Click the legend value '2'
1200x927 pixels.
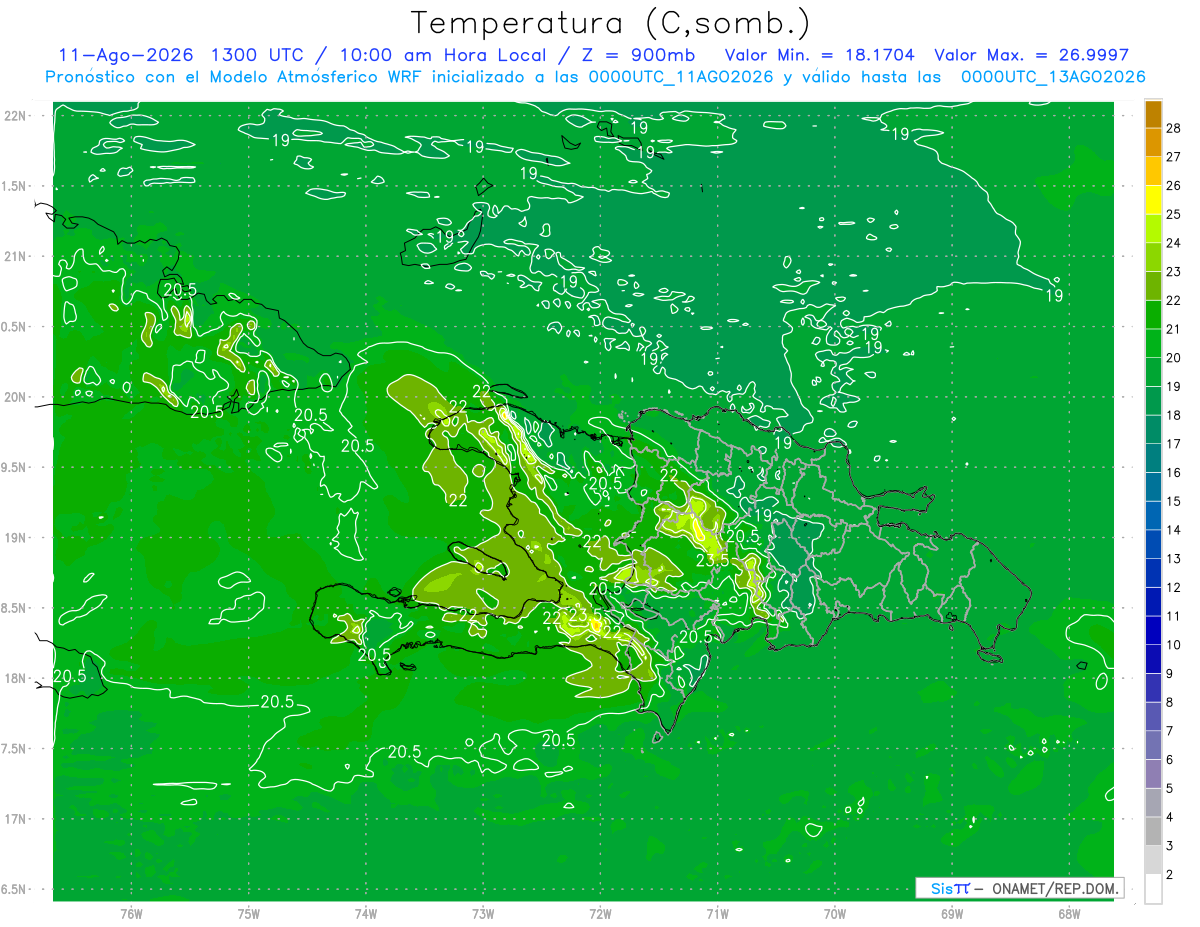coord(1170,875)
